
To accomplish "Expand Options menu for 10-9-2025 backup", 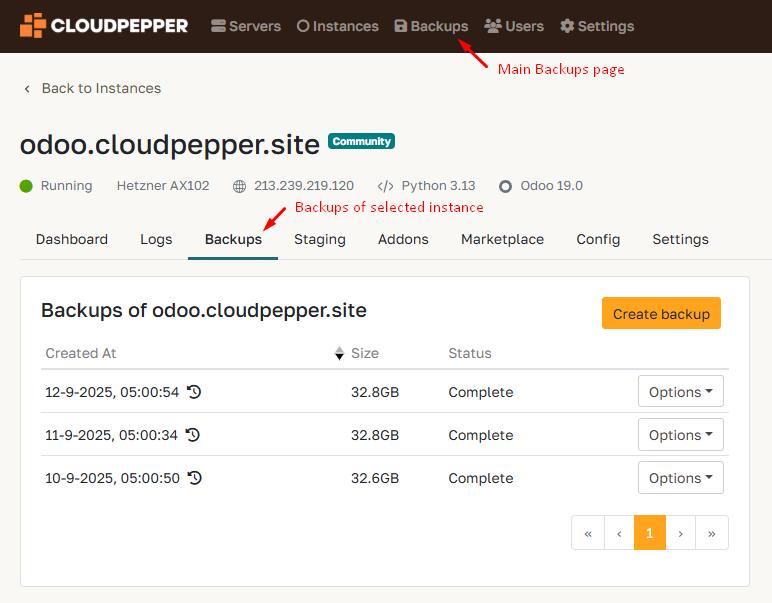I will coord(680,478).
